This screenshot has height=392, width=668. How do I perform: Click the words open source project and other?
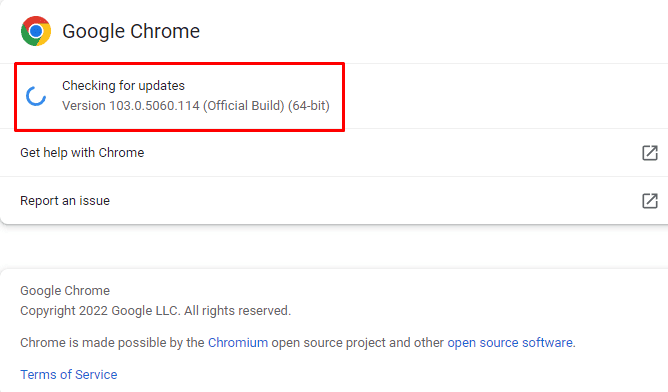click(357, 343)
